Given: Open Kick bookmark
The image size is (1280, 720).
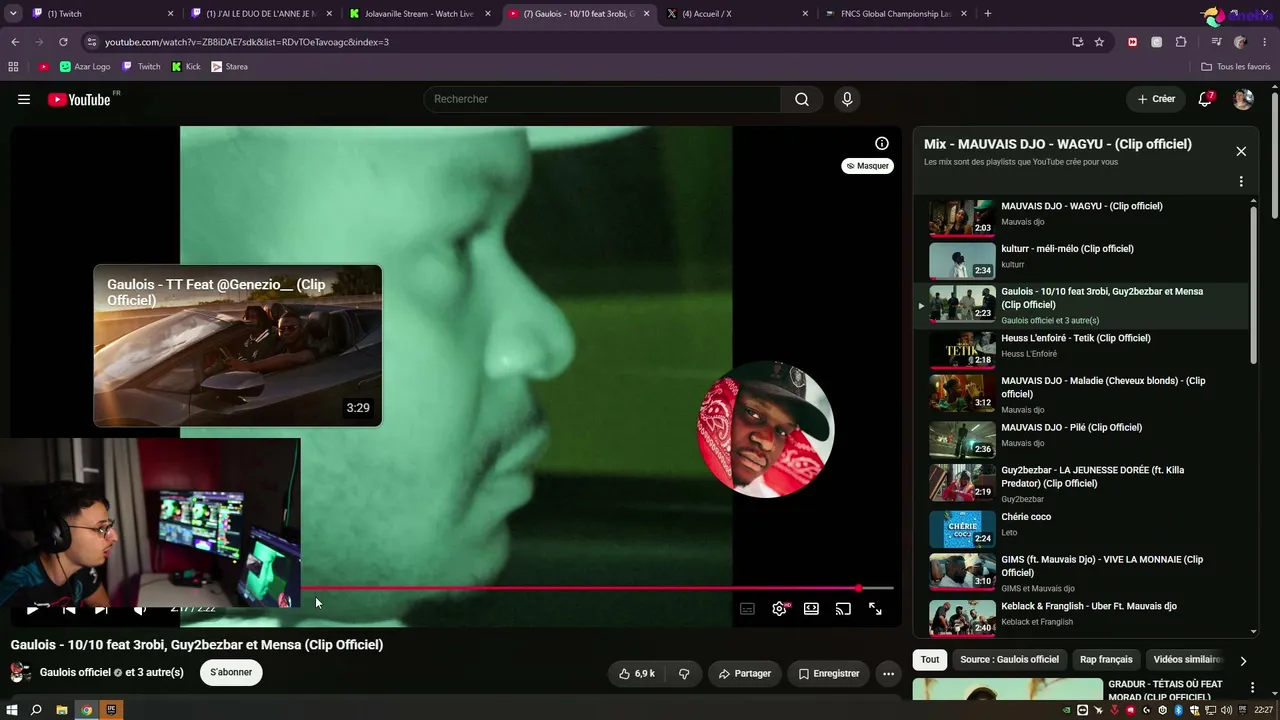Looking at the screenshot, I should click(x=186, y=67).
